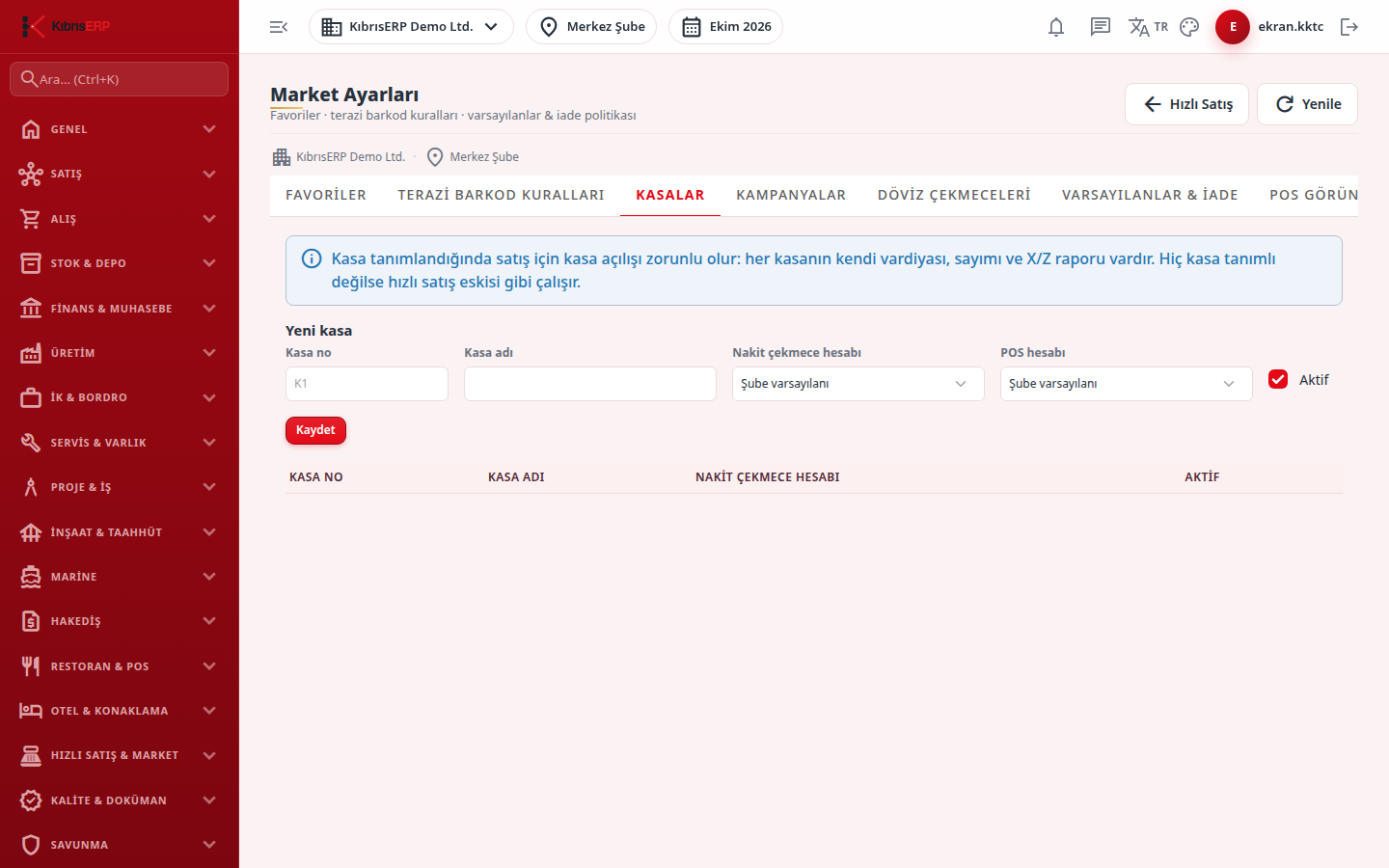Open the GENEL home icon
The image size is (1389, 868).
(x=31, y=129)
